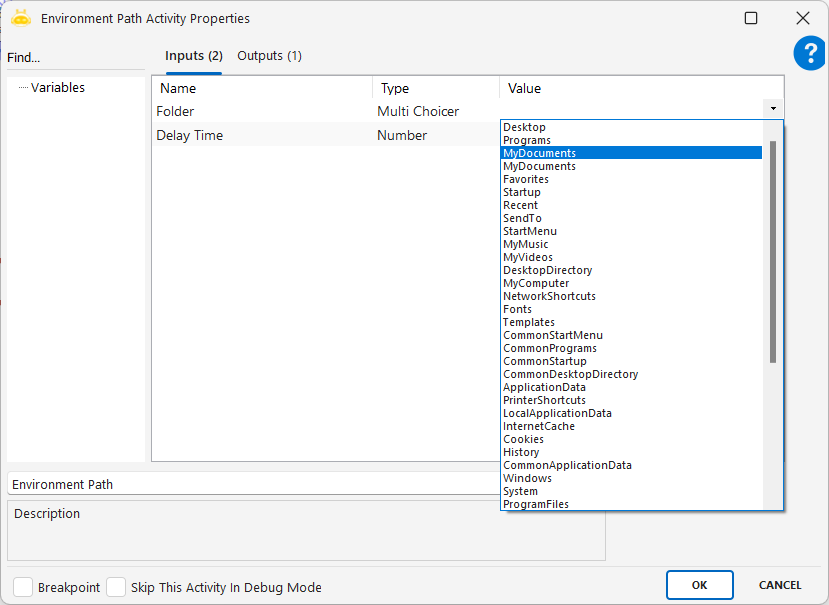The image size is (829, 605).
Task: Pick CommonApplicationData from the dropdown list
Action: tap(567, 465)
